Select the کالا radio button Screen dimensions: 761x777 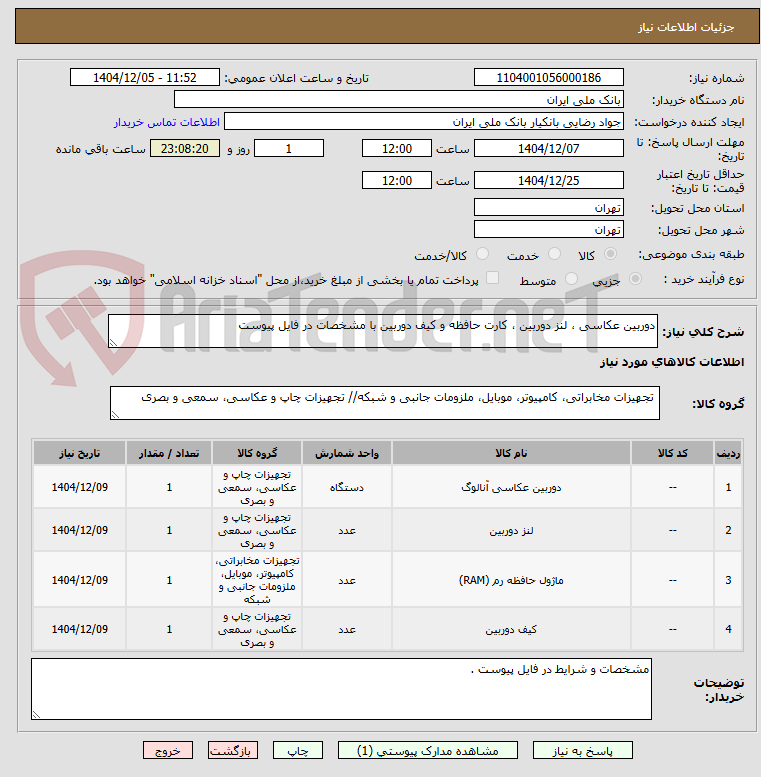click(610, 254)
